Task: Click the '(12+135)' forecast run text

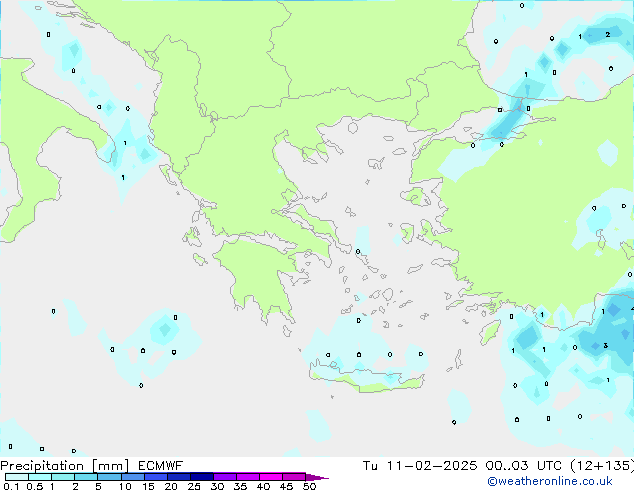Action: click(602, 466)
